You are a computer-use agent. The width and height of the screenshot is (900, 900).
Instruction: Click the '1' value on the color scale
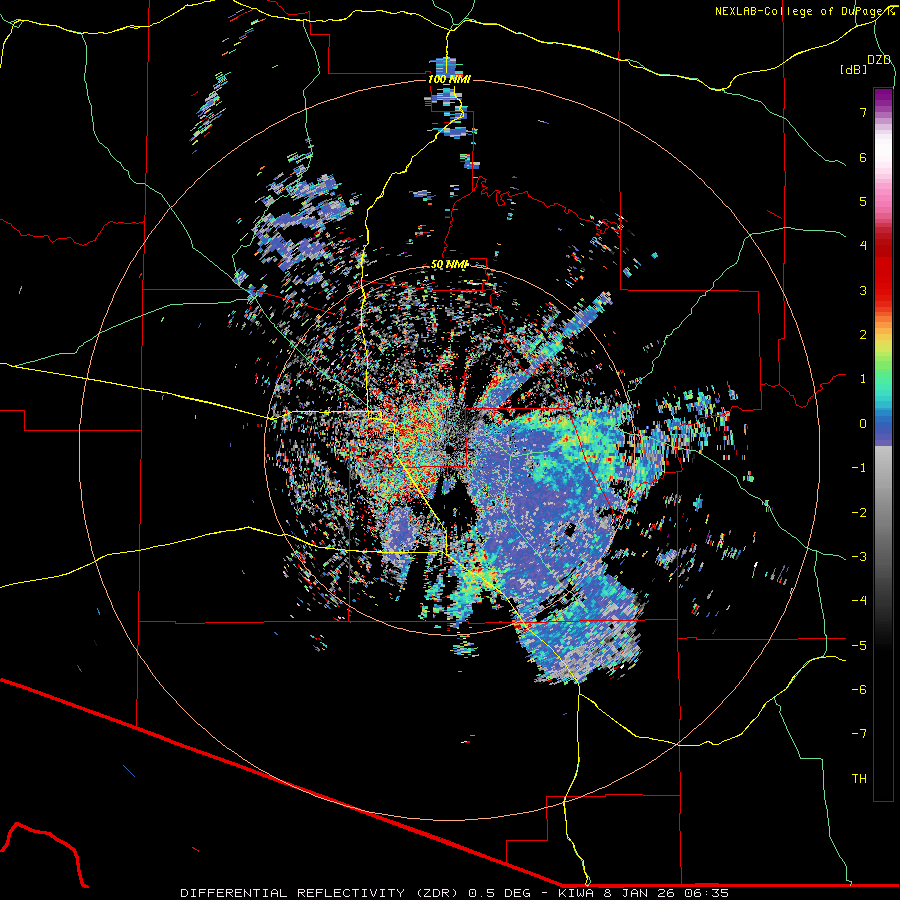pyautogui.click(x=863, y=379)
